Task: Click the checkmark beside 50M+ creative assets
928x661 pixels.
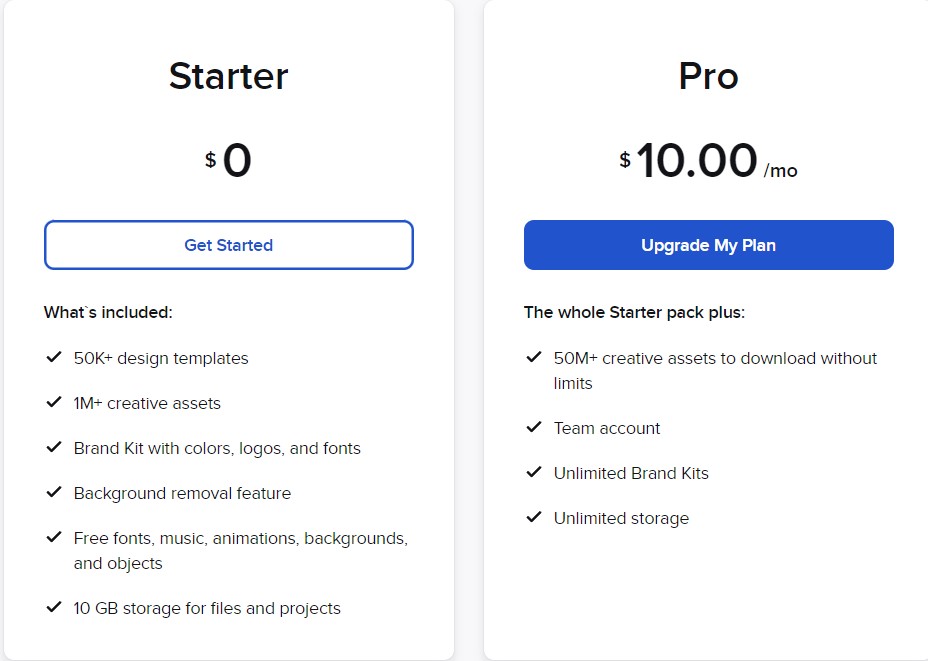Action: pos(534,358)
